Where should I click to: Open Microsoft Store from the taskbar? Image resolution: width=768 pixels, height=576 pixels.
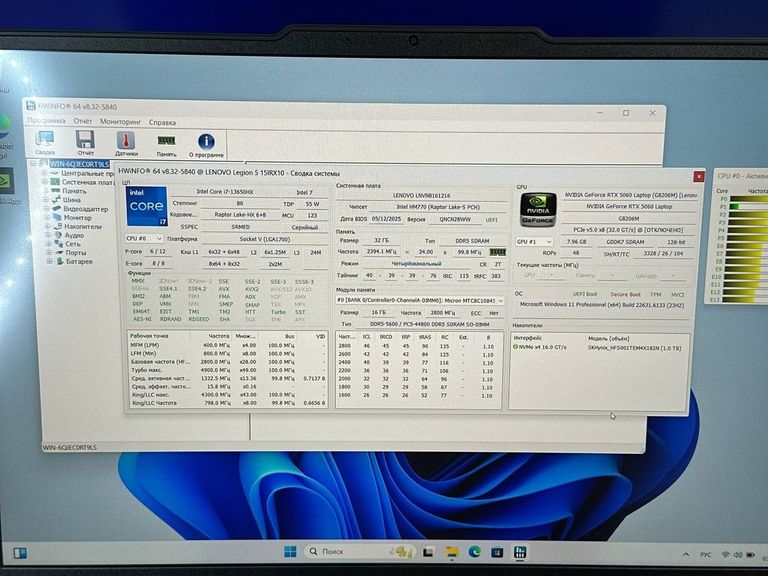[497, 552]
